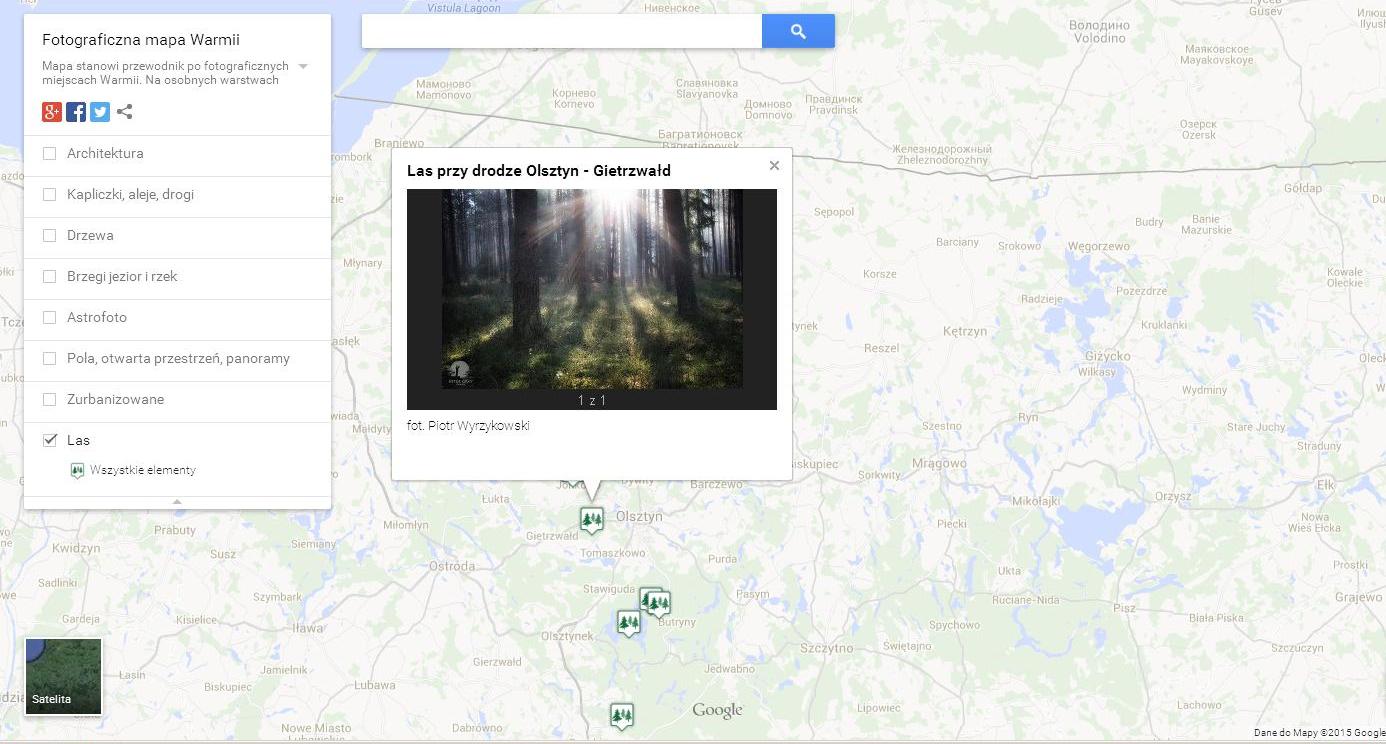Share map on Google Plus
1386x744 pixels.
(52, 112)
